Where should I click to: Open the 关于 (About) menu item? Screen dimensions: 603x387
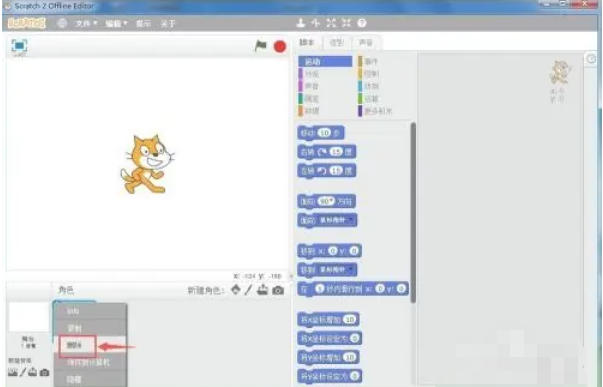click(168, 23)
